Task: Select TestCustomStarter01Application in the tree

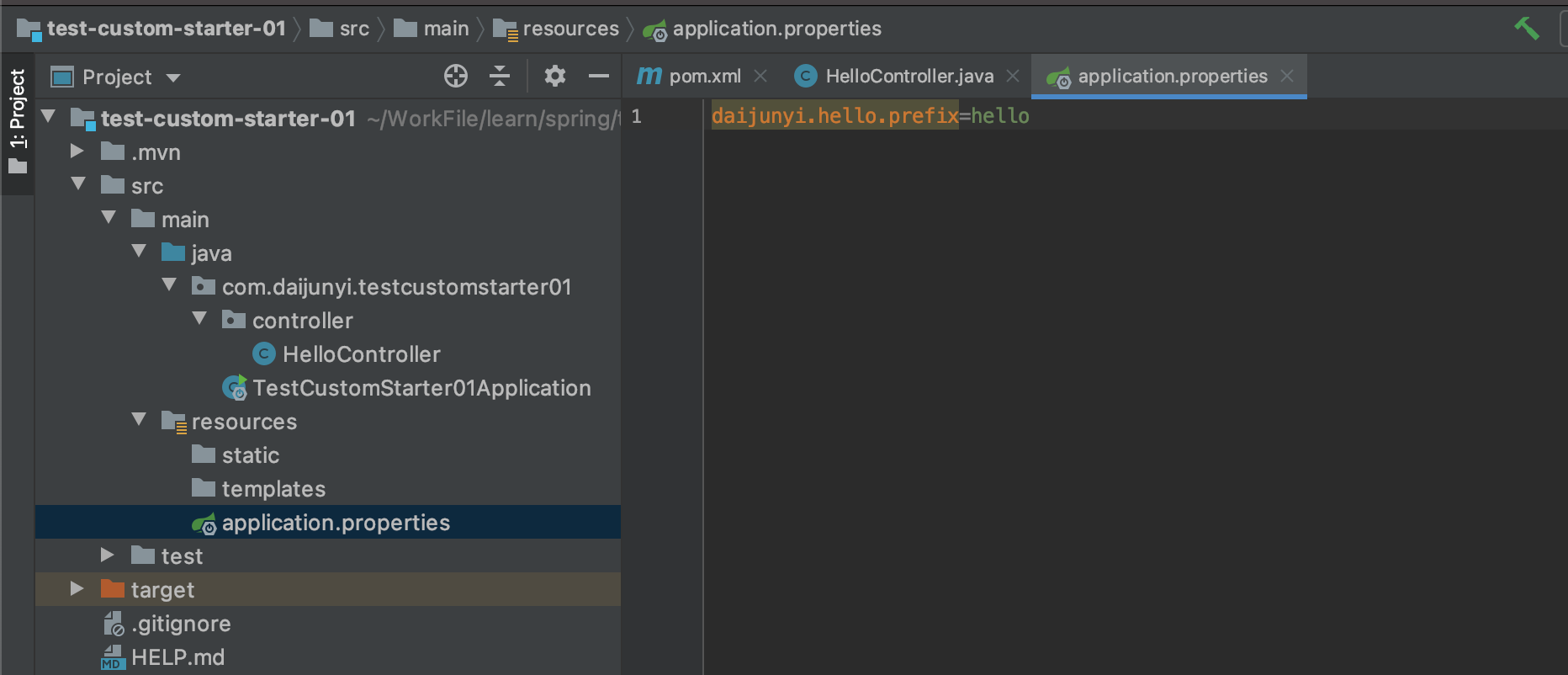Action: 421,388
